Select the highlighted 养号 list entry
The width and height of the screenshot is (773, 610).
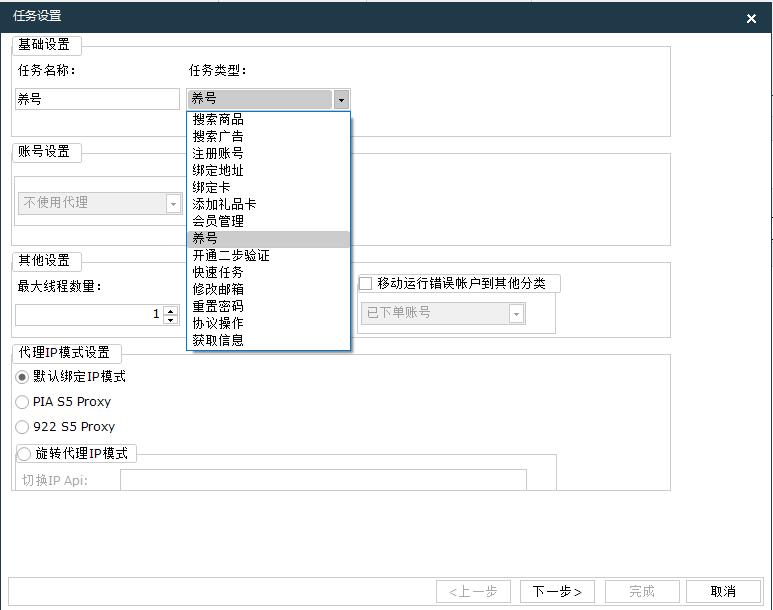coord(268,239)
